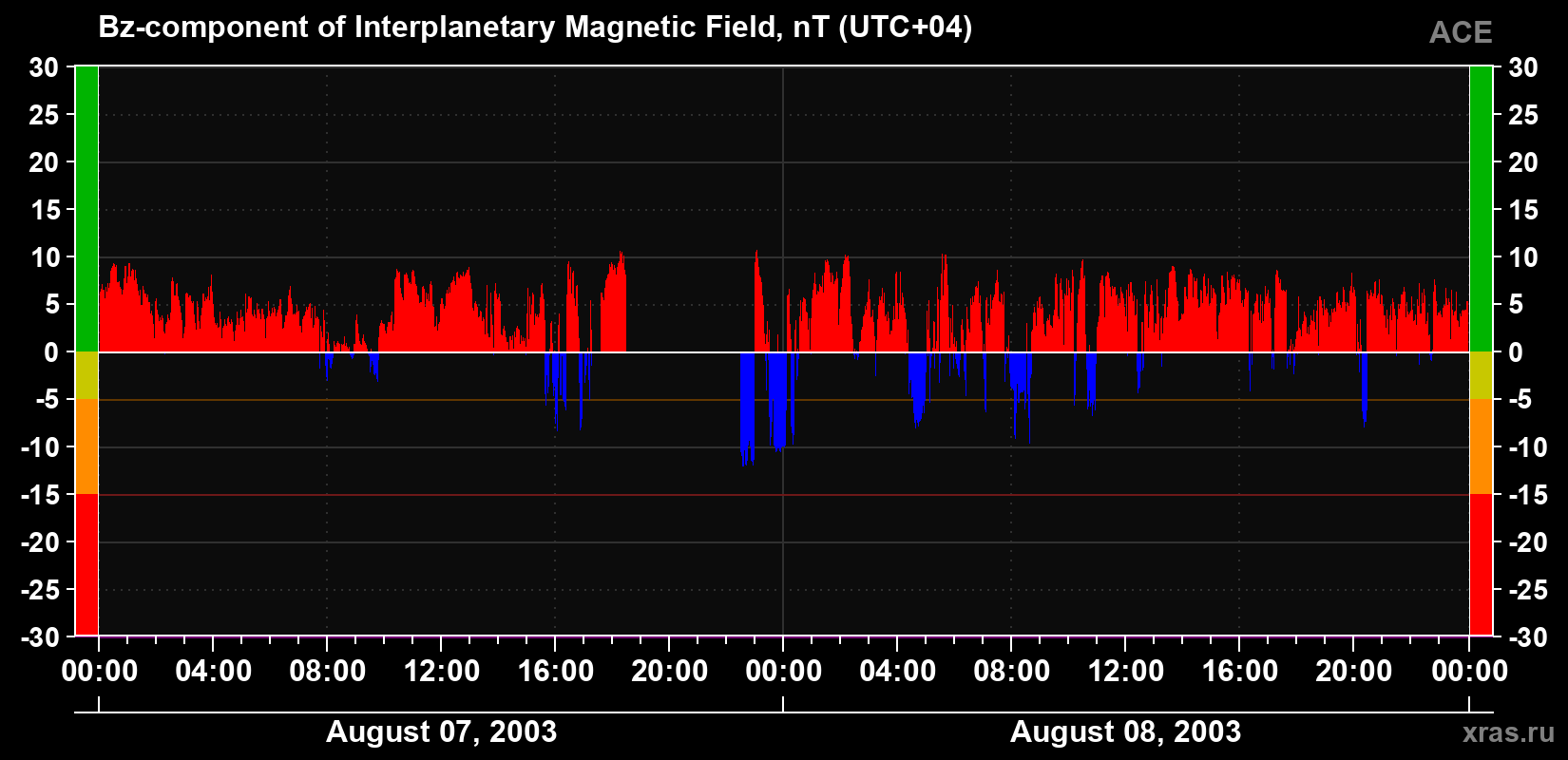Click the yellow band on left axis
Screen dimensions: 1568x760
86,375
